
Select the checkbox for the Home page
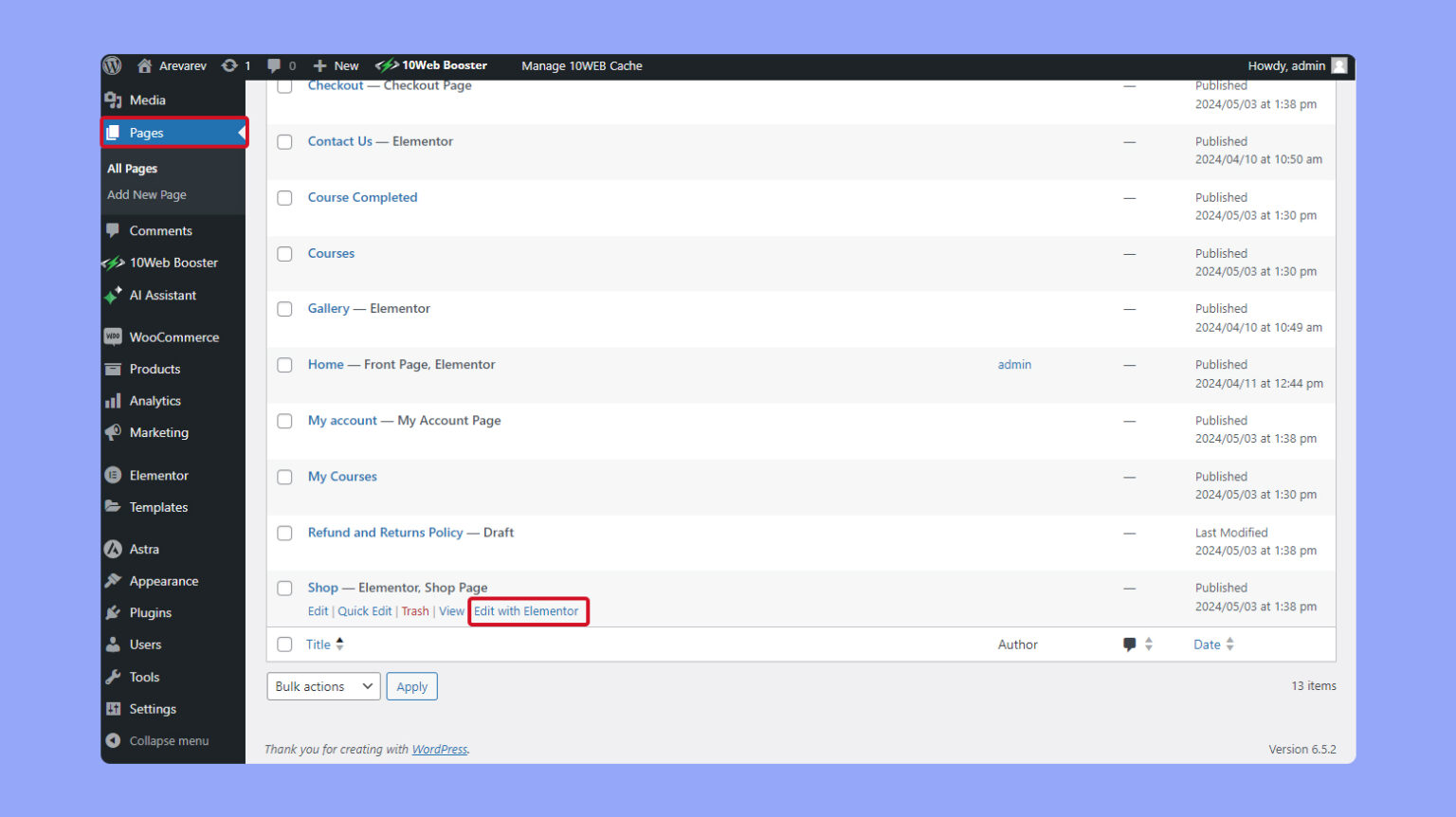coord(284,364)
